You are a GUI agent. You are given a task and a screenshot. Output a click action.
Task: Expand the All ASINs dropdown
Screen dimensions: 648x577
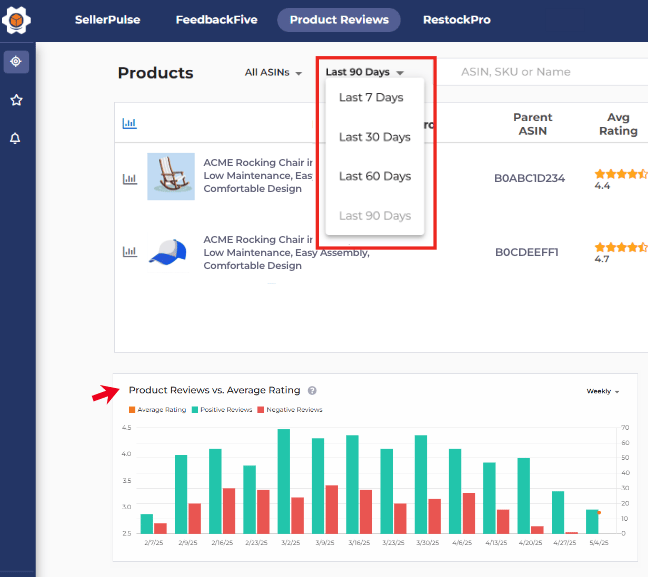coord(273,72)
